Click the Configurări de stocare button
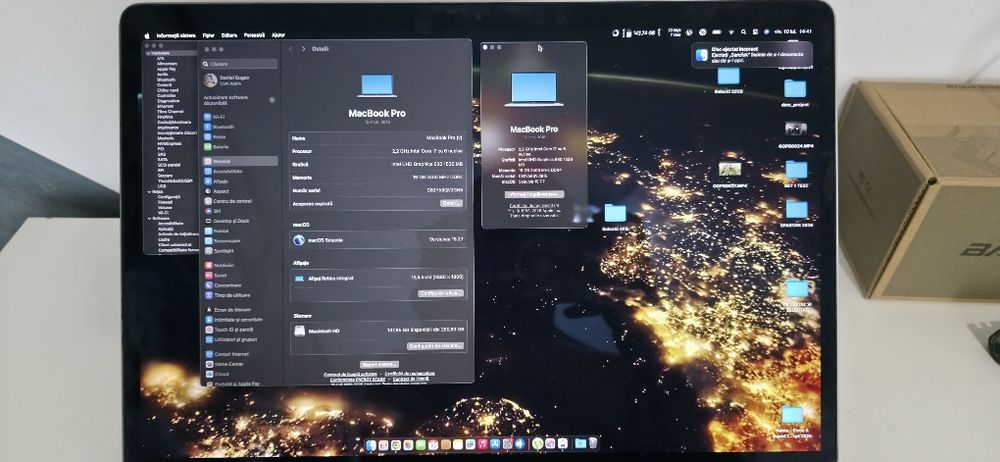The image size is (1000, 462). tap(436, 345)
